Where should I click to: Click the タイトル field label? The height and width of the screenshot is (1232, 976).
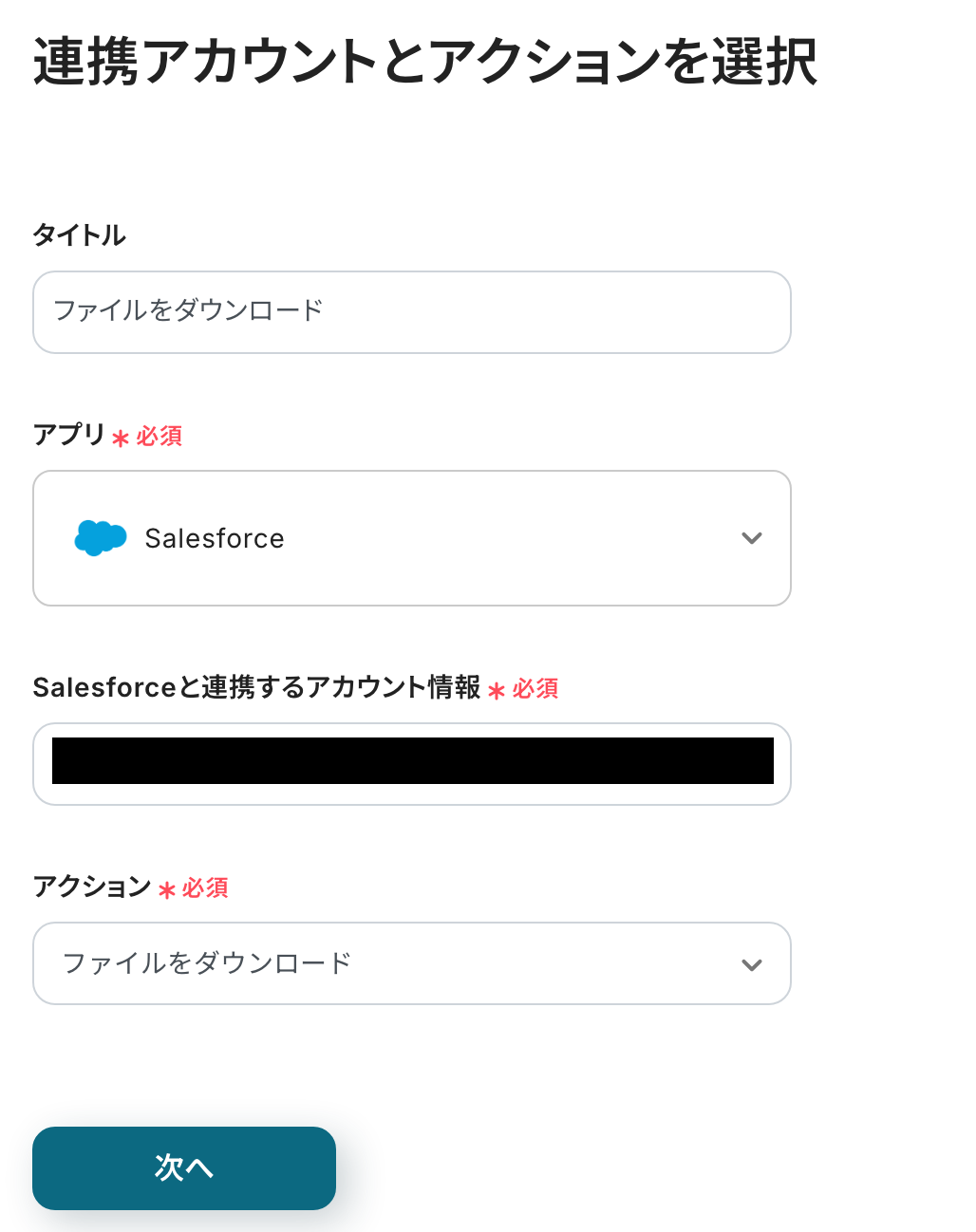click(79, 234)
